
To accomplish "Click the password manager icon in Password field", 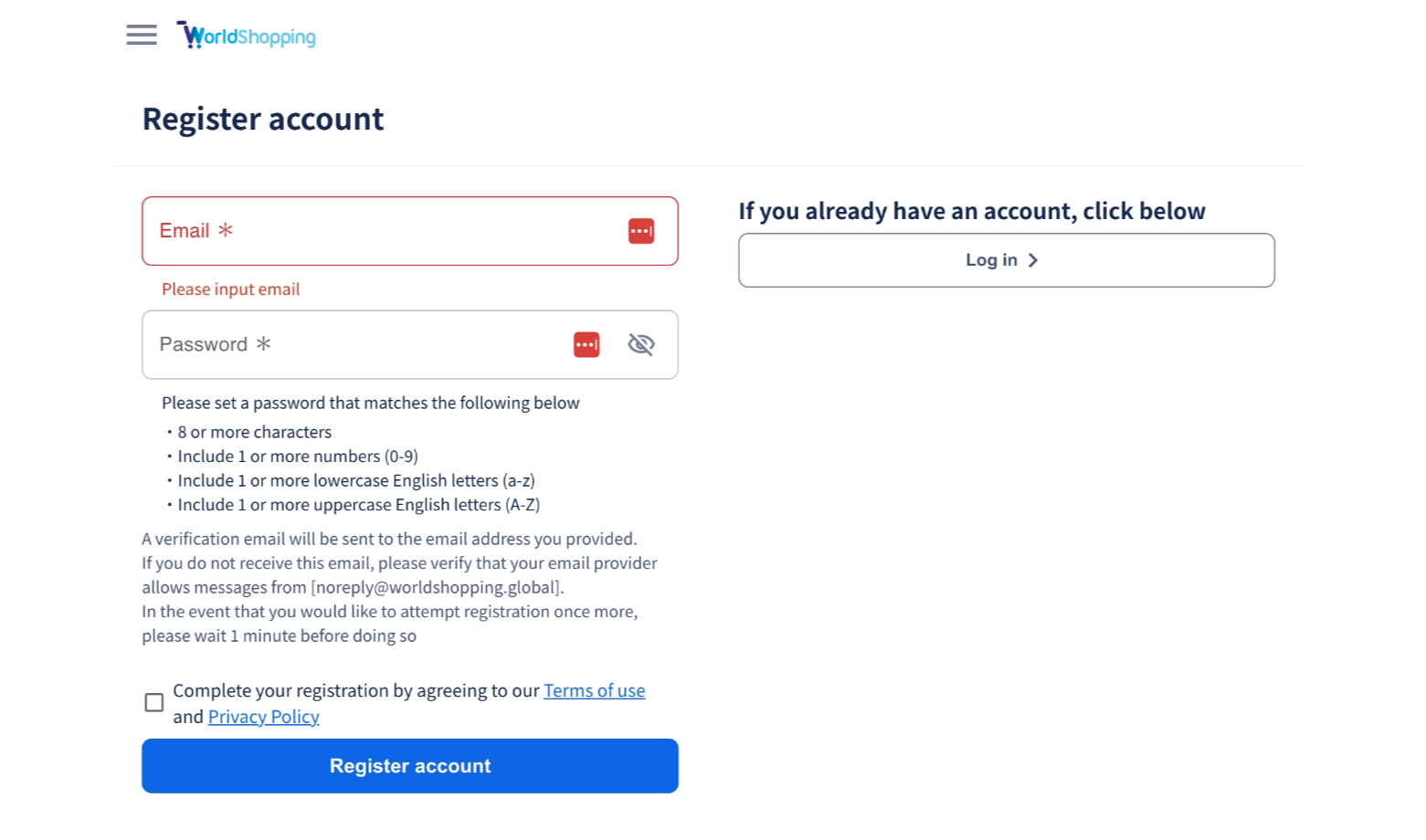I will coord(586,344).
